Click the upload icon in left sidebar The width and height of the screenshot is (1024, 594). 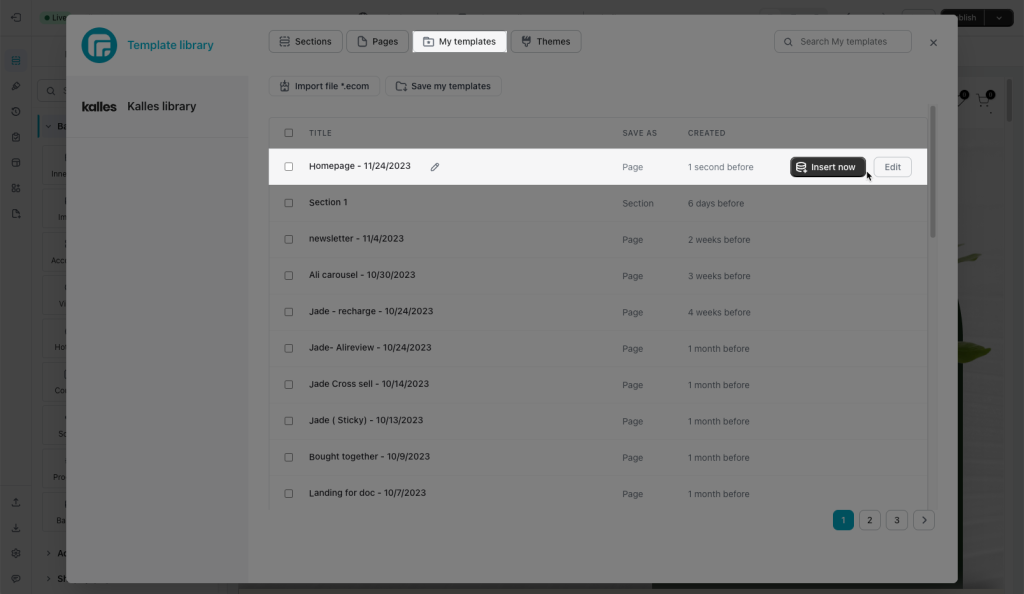click(16, 502)
